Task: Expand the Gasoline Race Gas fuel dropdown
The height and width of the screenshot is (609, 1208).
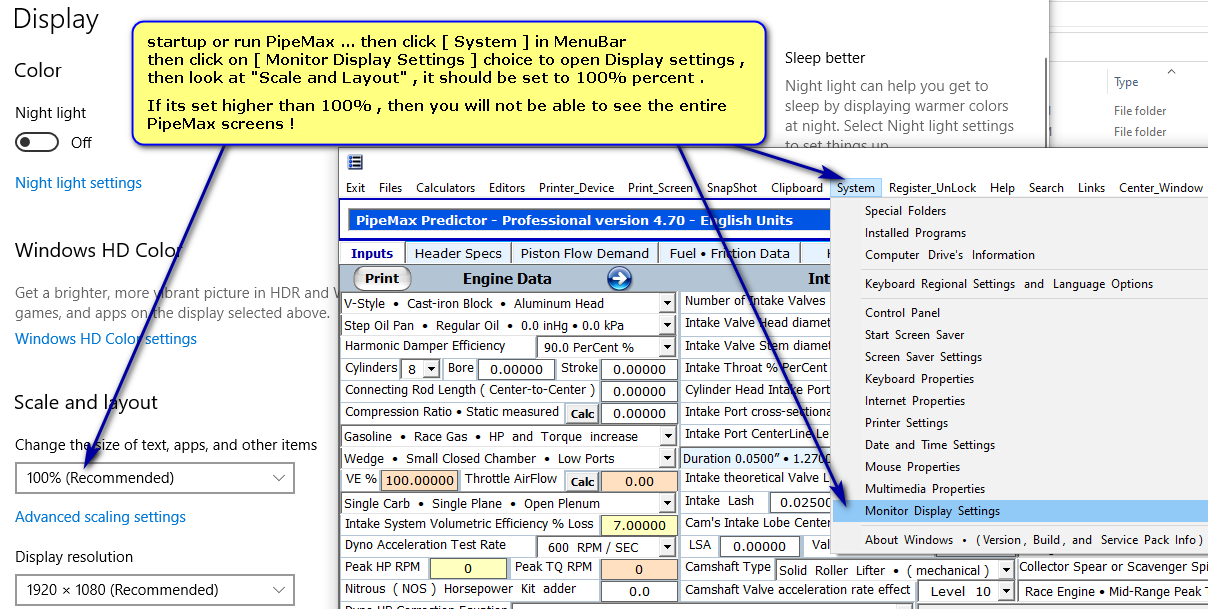Action: click(x=667, y=436)
